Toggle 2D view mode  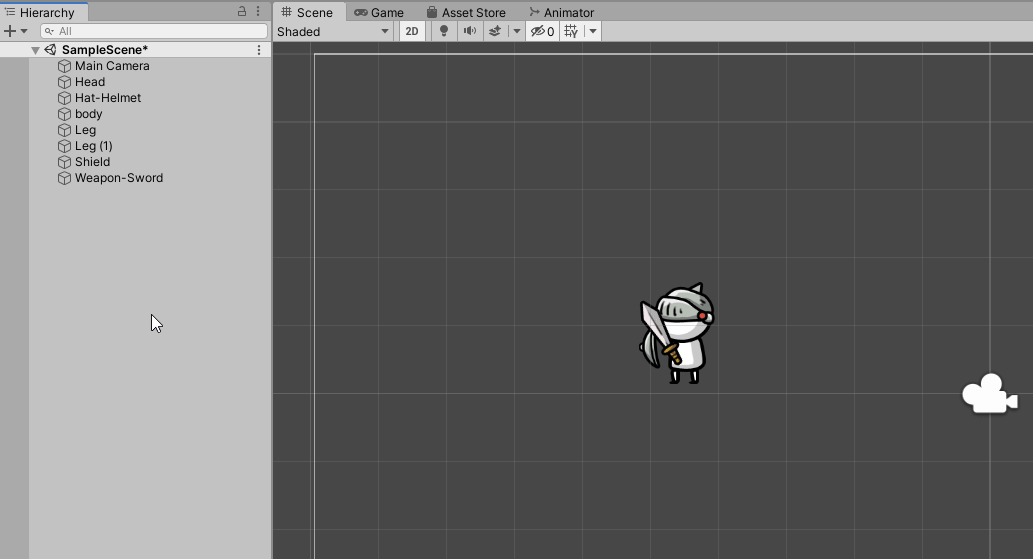[x=412, y=32]
